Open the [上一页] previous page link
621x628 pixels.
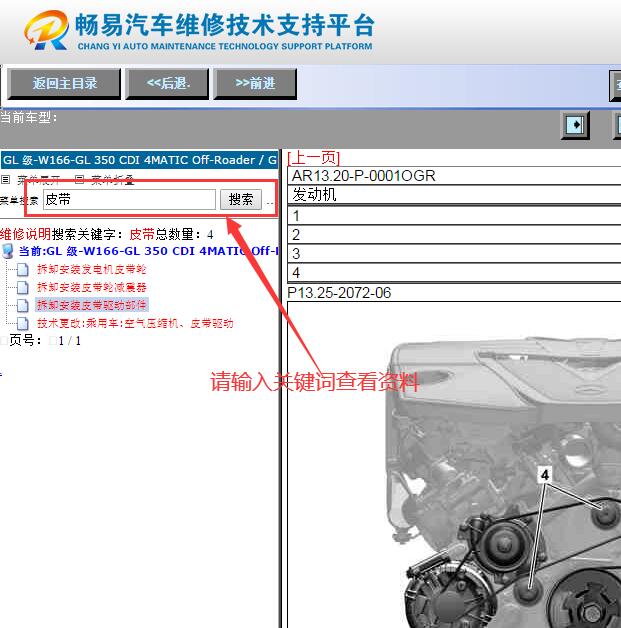314,157
